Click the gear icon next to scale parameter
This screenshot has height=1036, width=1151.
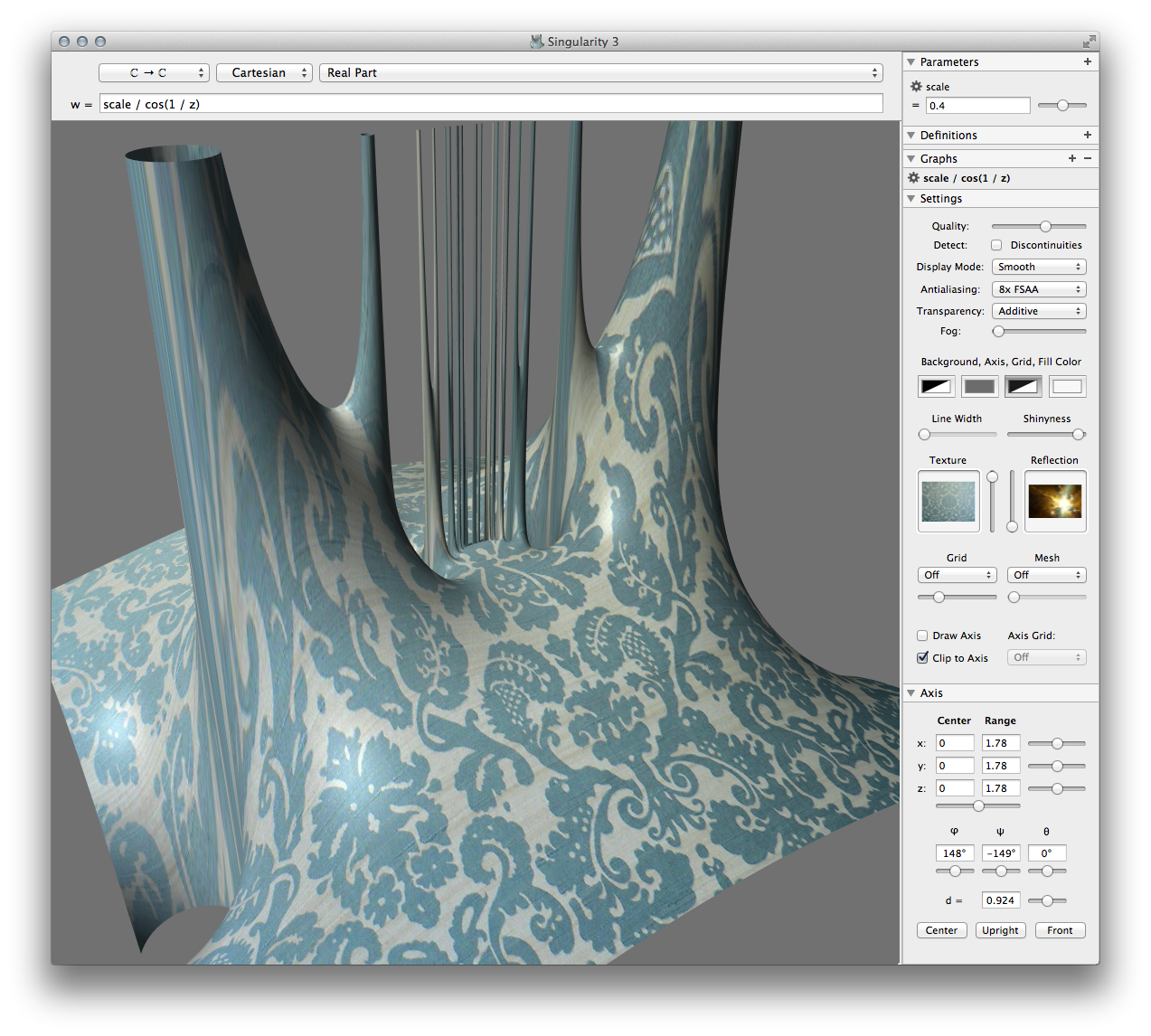(916, 87)
